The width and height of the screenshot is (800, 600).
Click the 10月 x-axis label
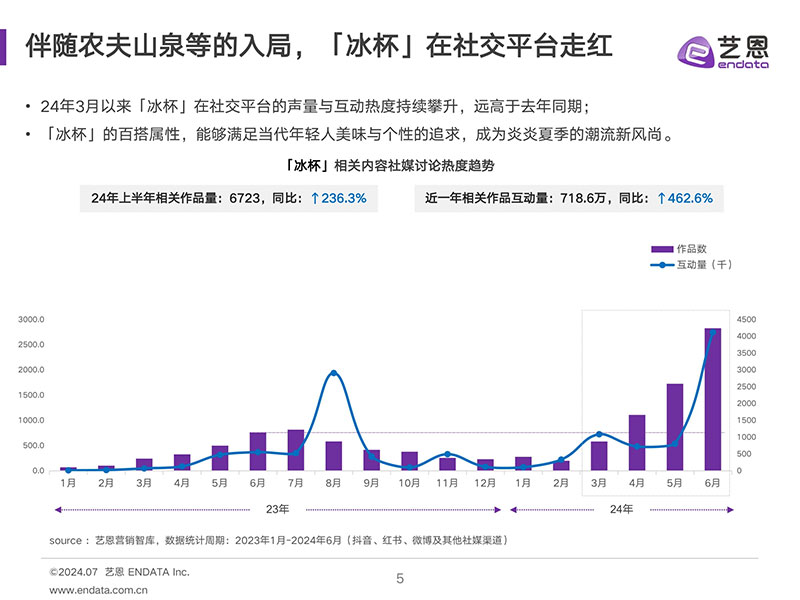(x=409, y=483)
